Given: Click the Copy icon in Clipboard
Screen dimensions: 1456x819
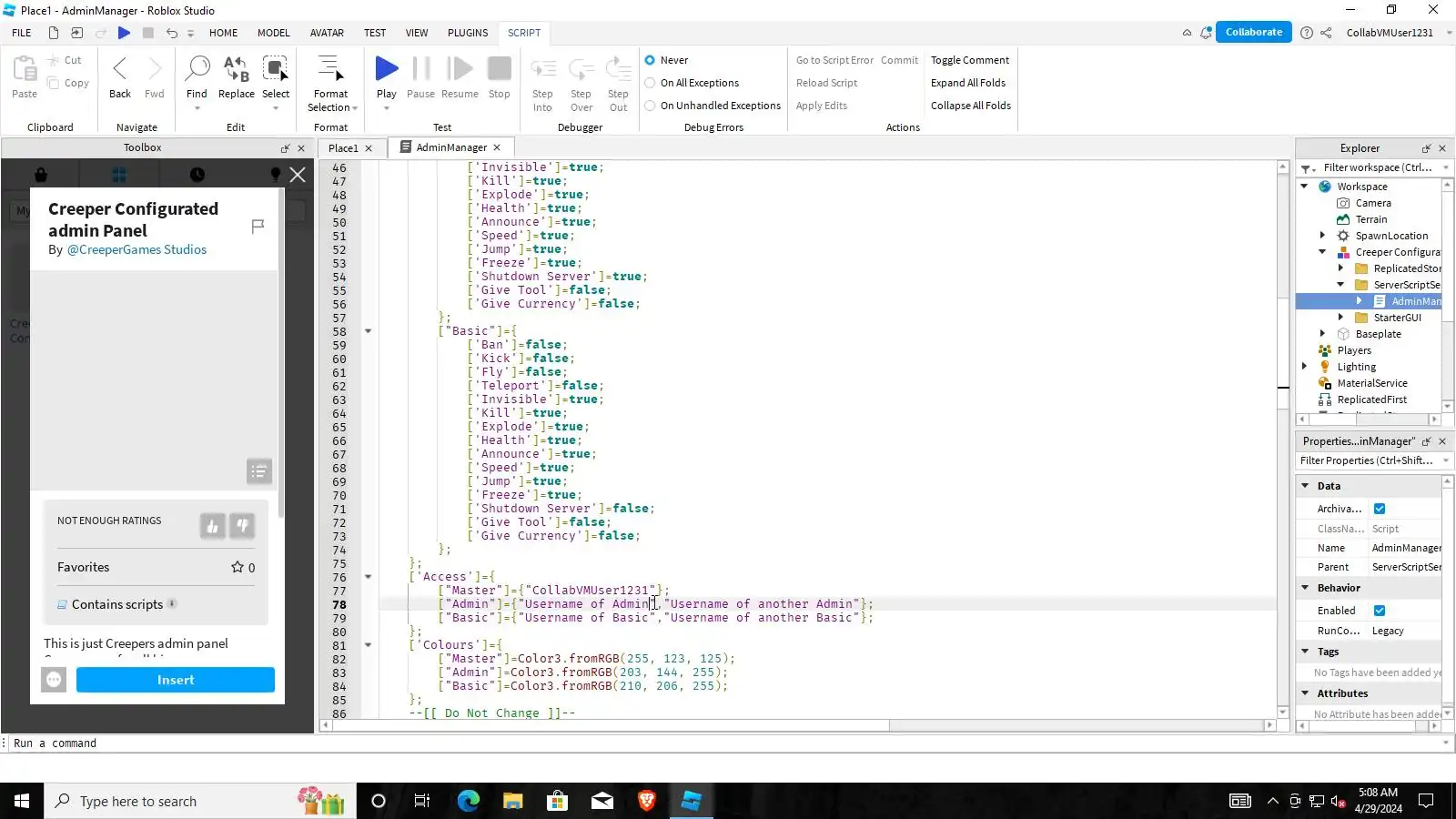Looking at the screenshot, I should [53, 83].
